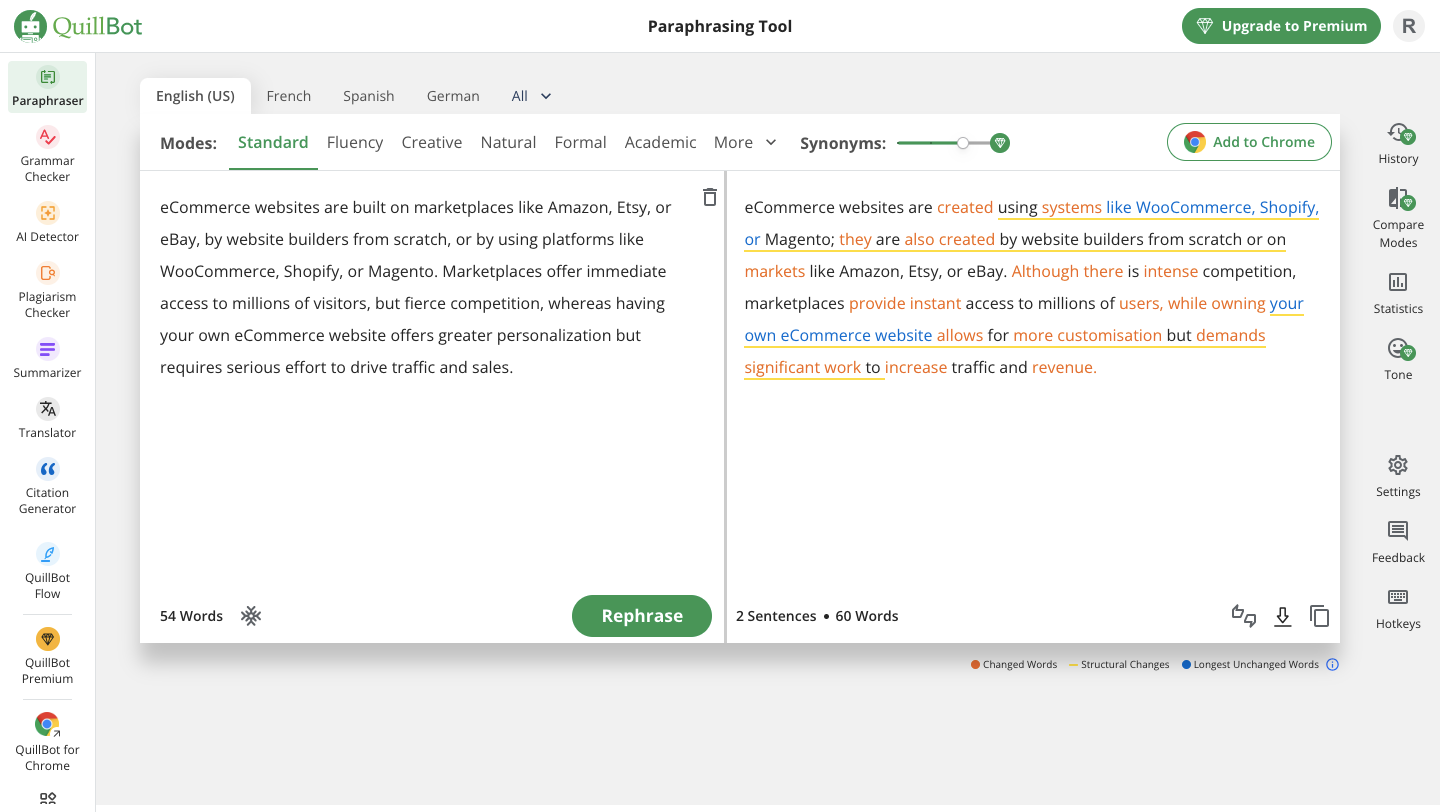Select the Fluency mode
The height and width of the screenshot is (812, 1440).
[x=355, y=143]
